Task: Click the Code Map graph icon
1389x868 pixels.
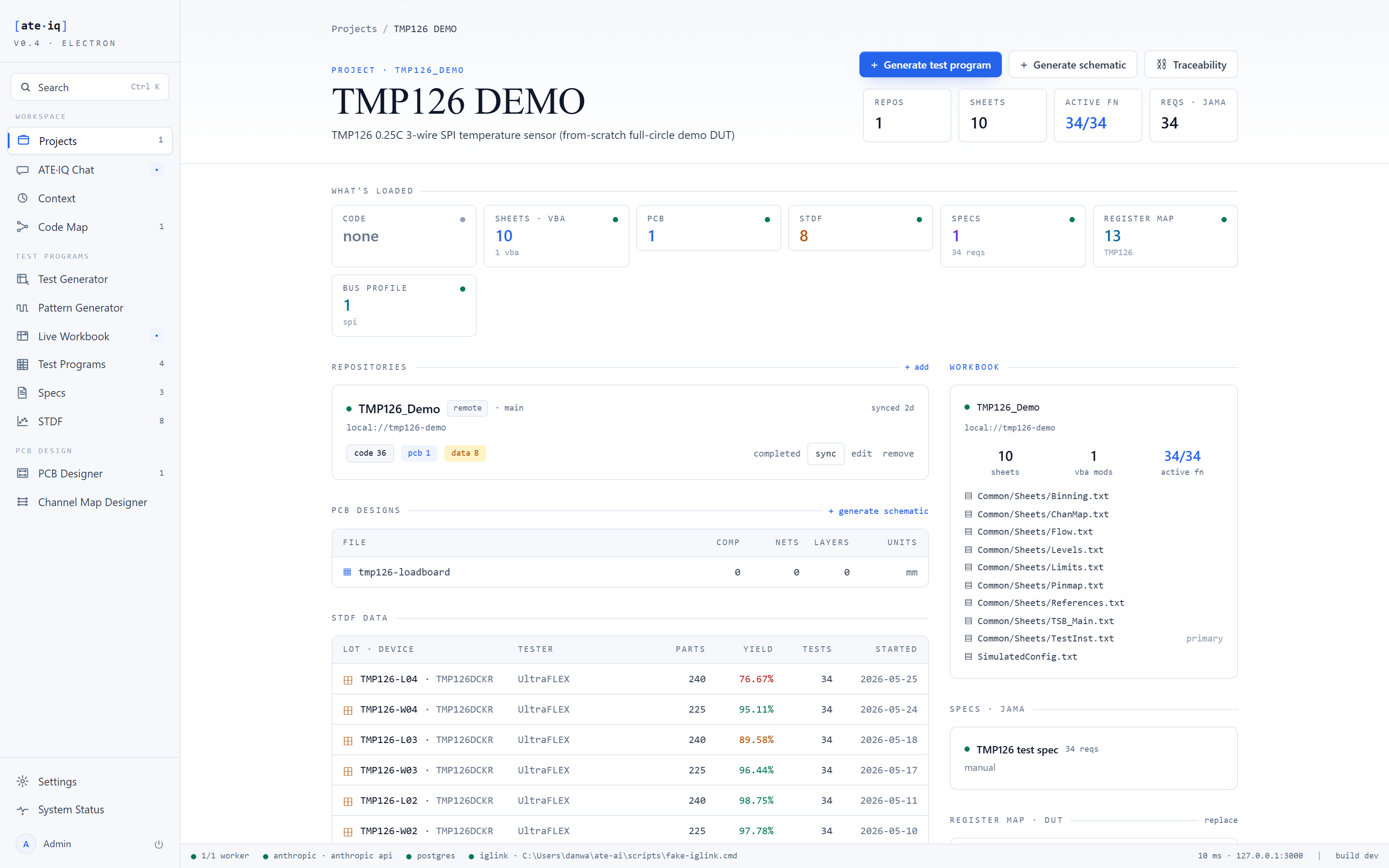Action: (23, 227)
